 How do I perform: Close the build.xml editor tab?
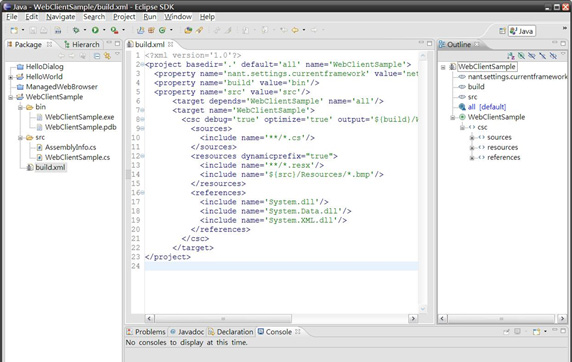pos(170,45)
